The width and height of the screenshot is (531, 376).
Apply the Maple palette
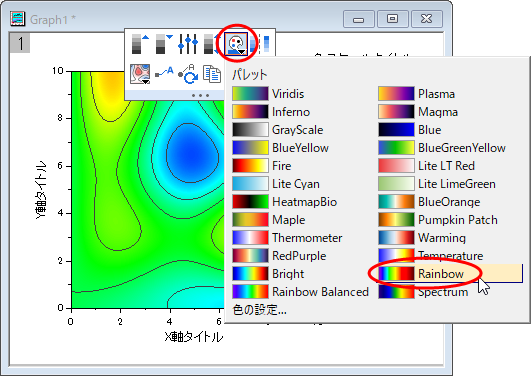click(x=269, y=220)
